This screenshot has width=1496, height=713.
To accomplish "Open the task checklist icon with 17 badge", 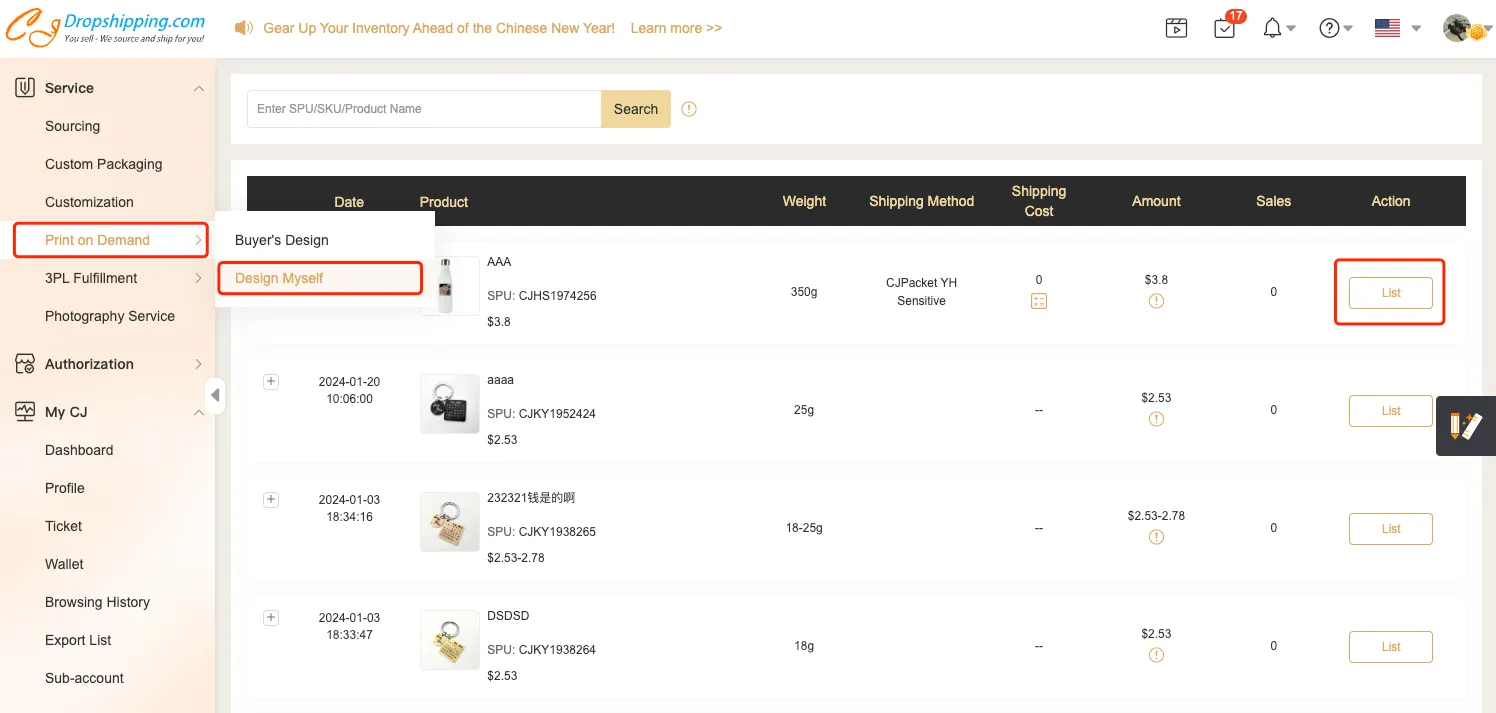I will [1225, 28].
